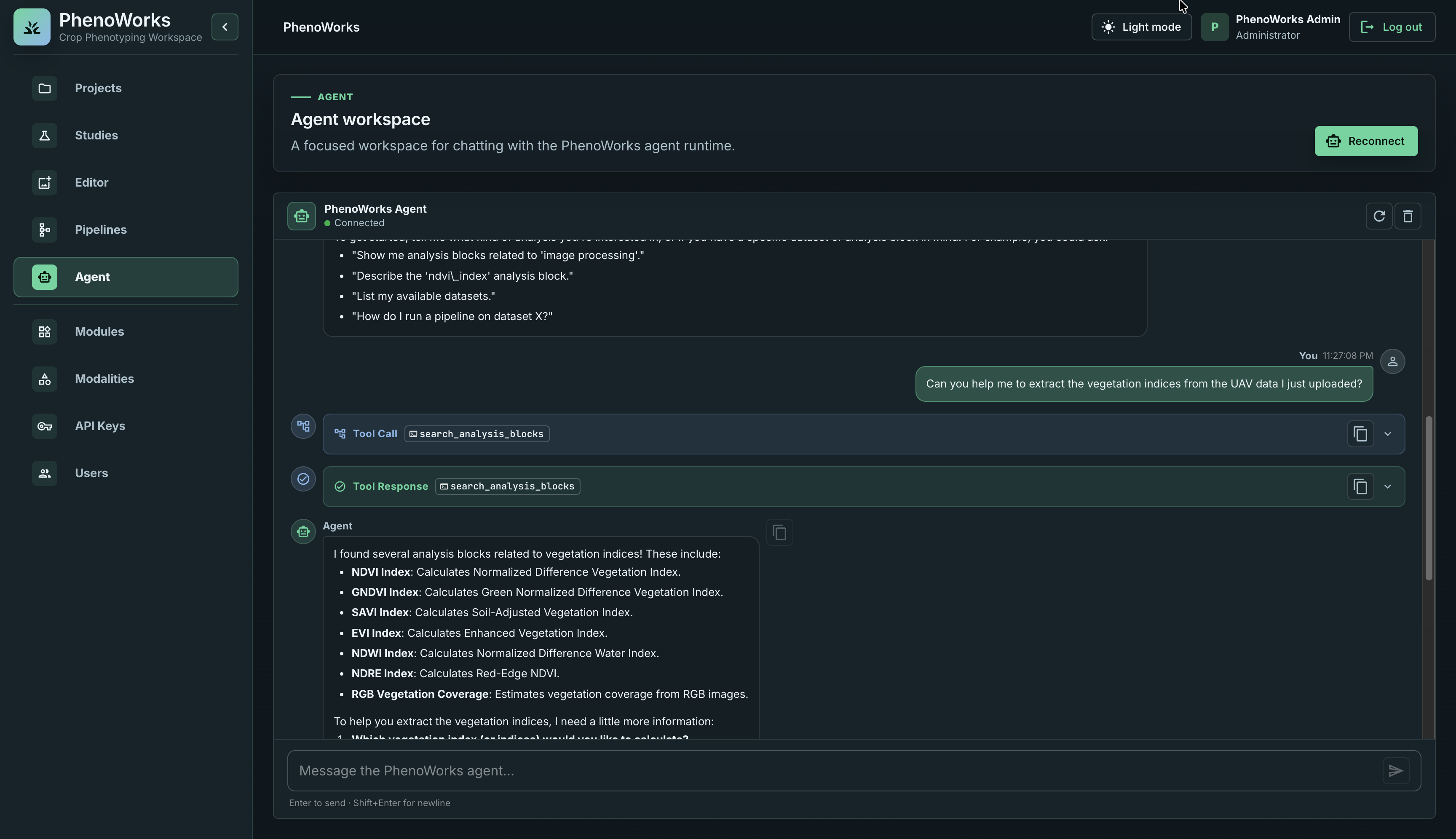
Task: Click the user message about UAV data
Action: pos(1143,384)
